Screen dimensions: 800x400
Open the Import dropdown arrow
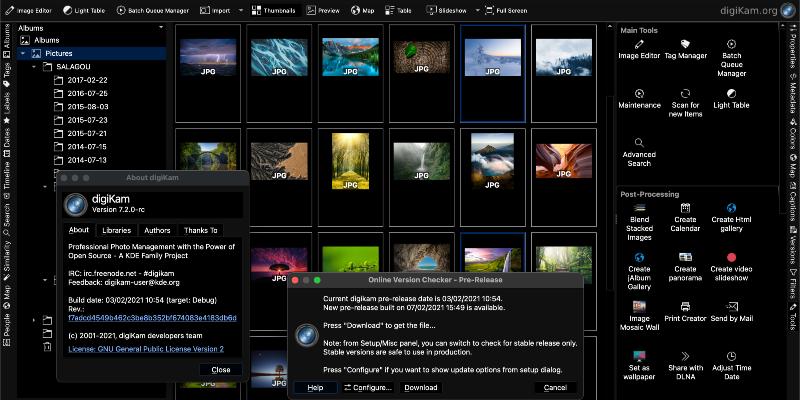(x=241, y=9)
